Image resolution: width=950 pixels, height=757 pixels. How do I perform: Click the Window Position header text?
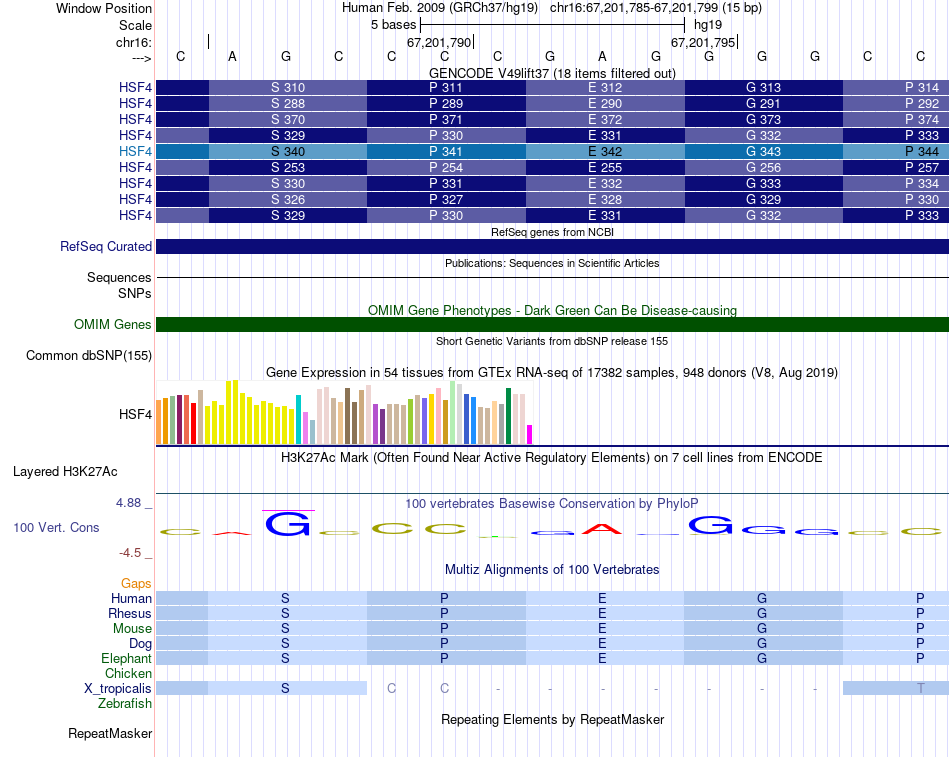click(104, 8)
